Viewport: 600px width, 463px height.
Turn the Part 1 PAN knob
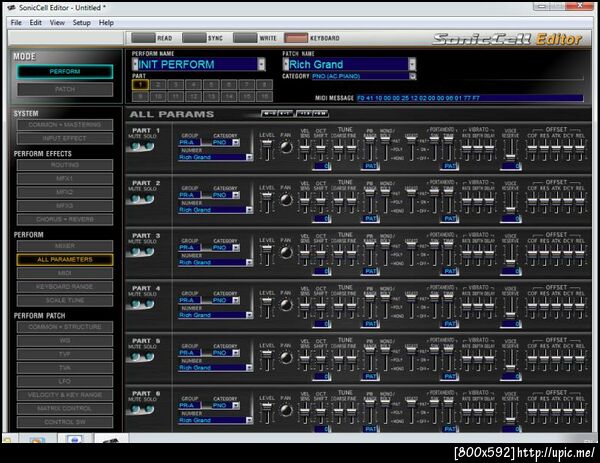(x=286, y=147)
